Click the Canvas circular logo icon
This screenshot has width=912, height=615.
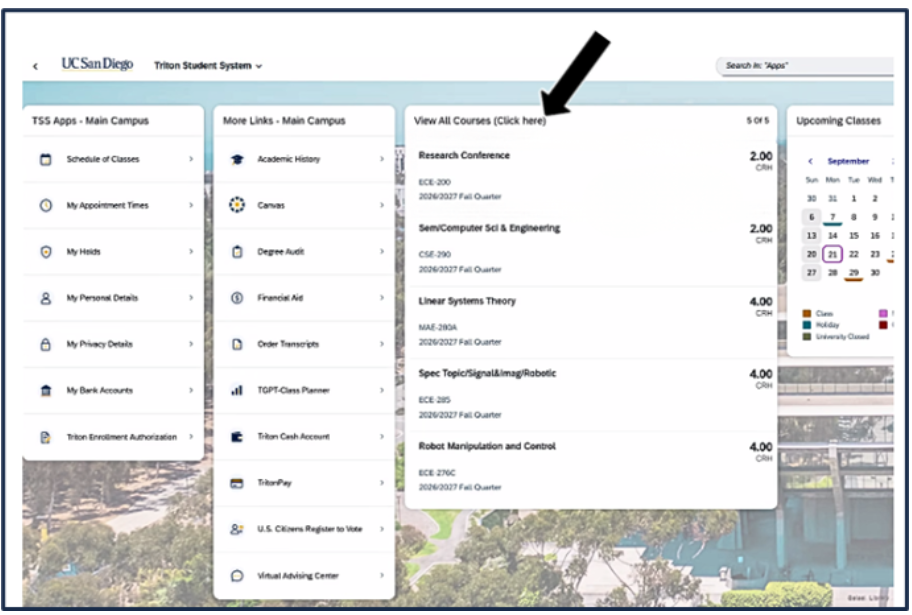(x=237, y=205)
